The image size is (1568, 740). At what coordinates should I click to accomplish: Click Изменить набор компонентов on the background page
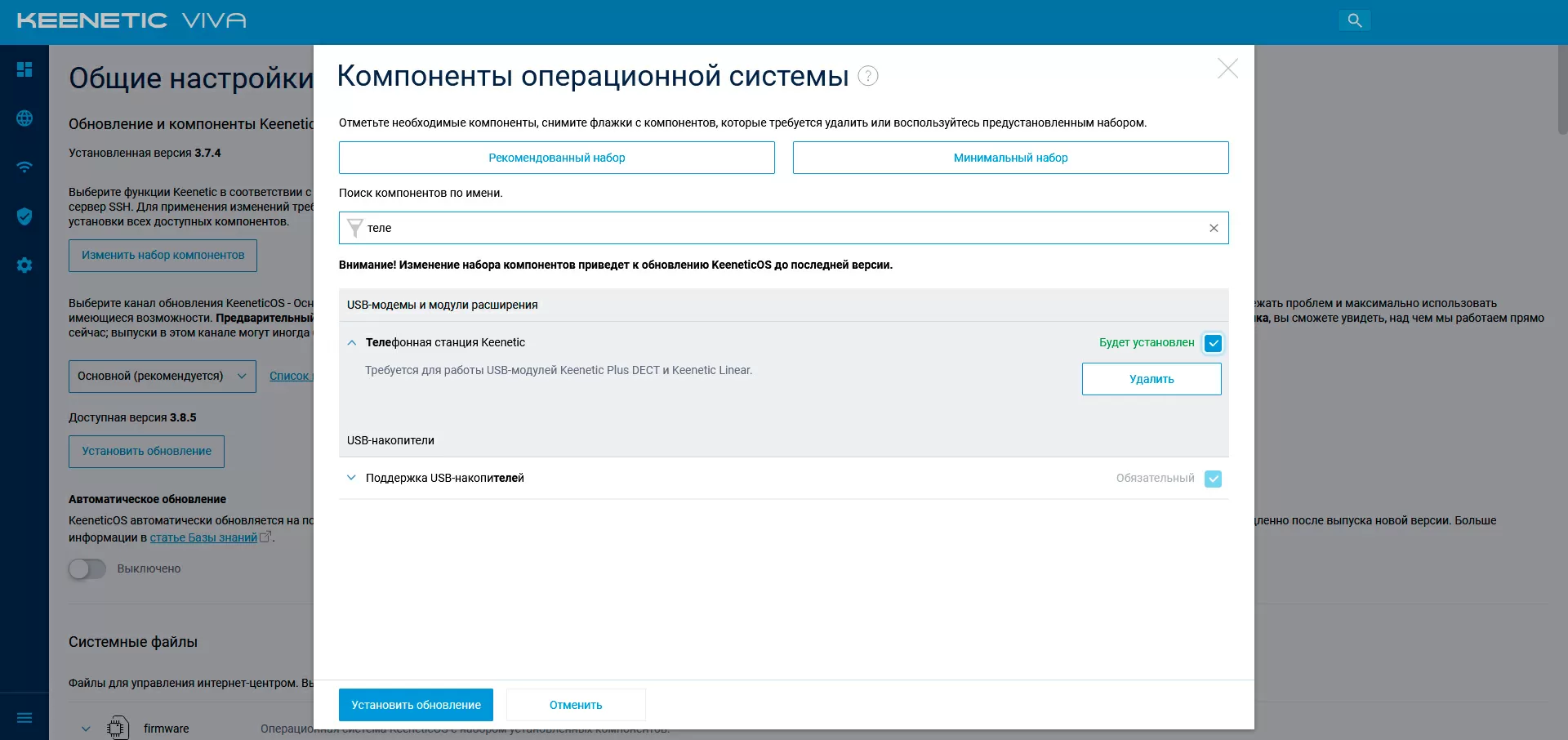(163, 256)
